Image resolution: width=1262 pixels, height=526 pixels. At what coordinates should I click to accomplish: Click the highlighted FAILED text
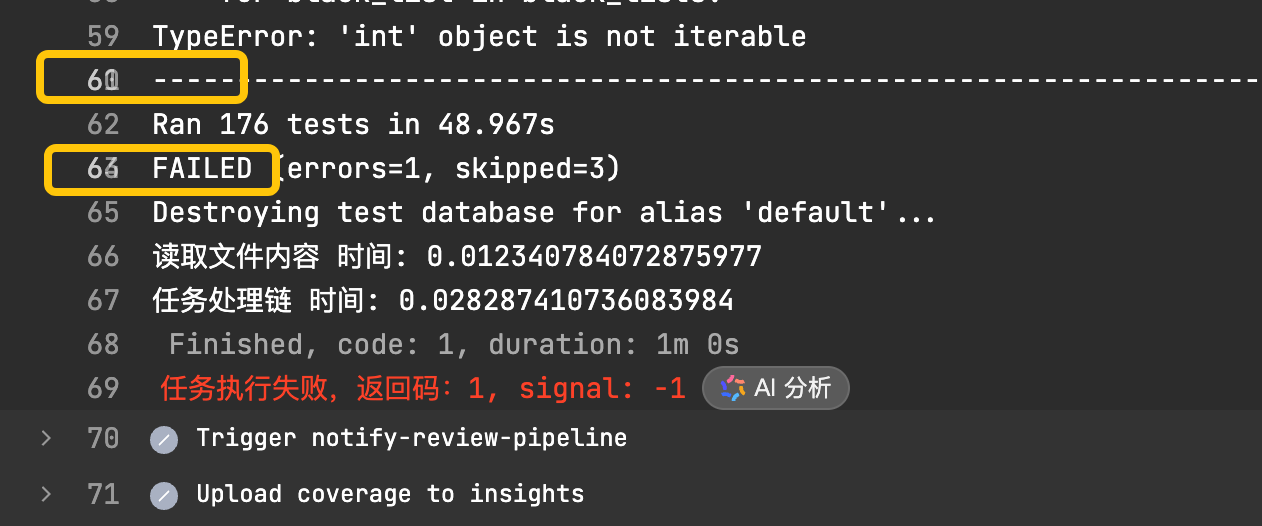tap(202, 168)
